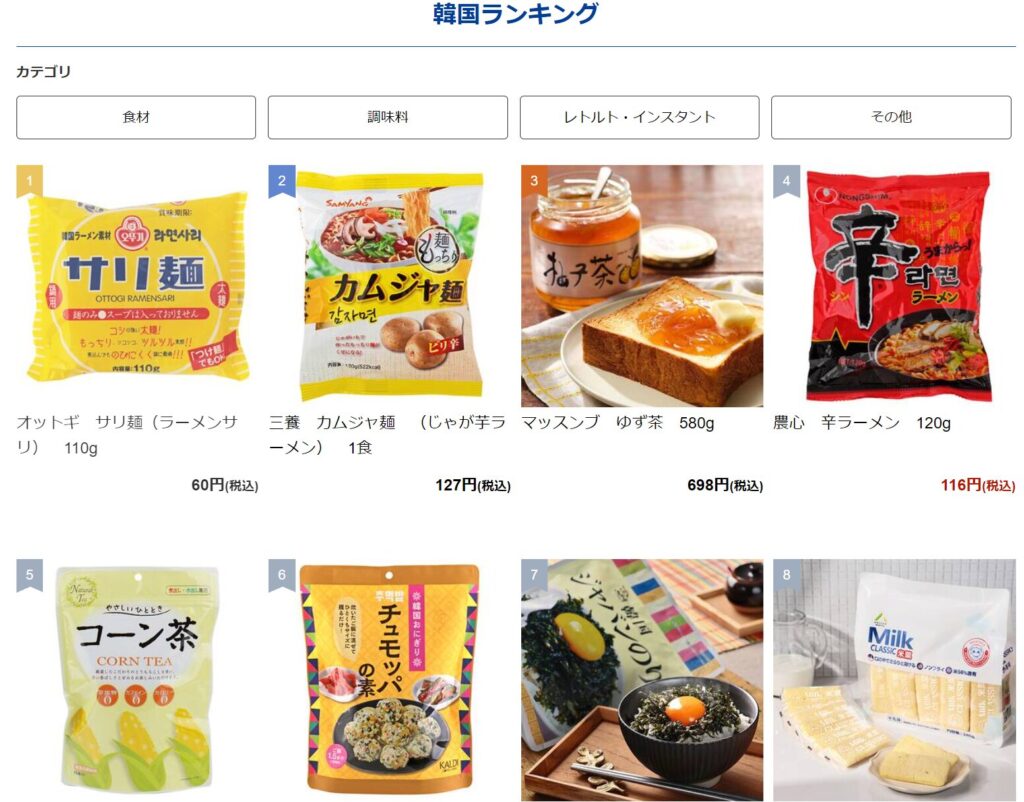Click the rank 3 orange ribbon badge

[534, 181]
